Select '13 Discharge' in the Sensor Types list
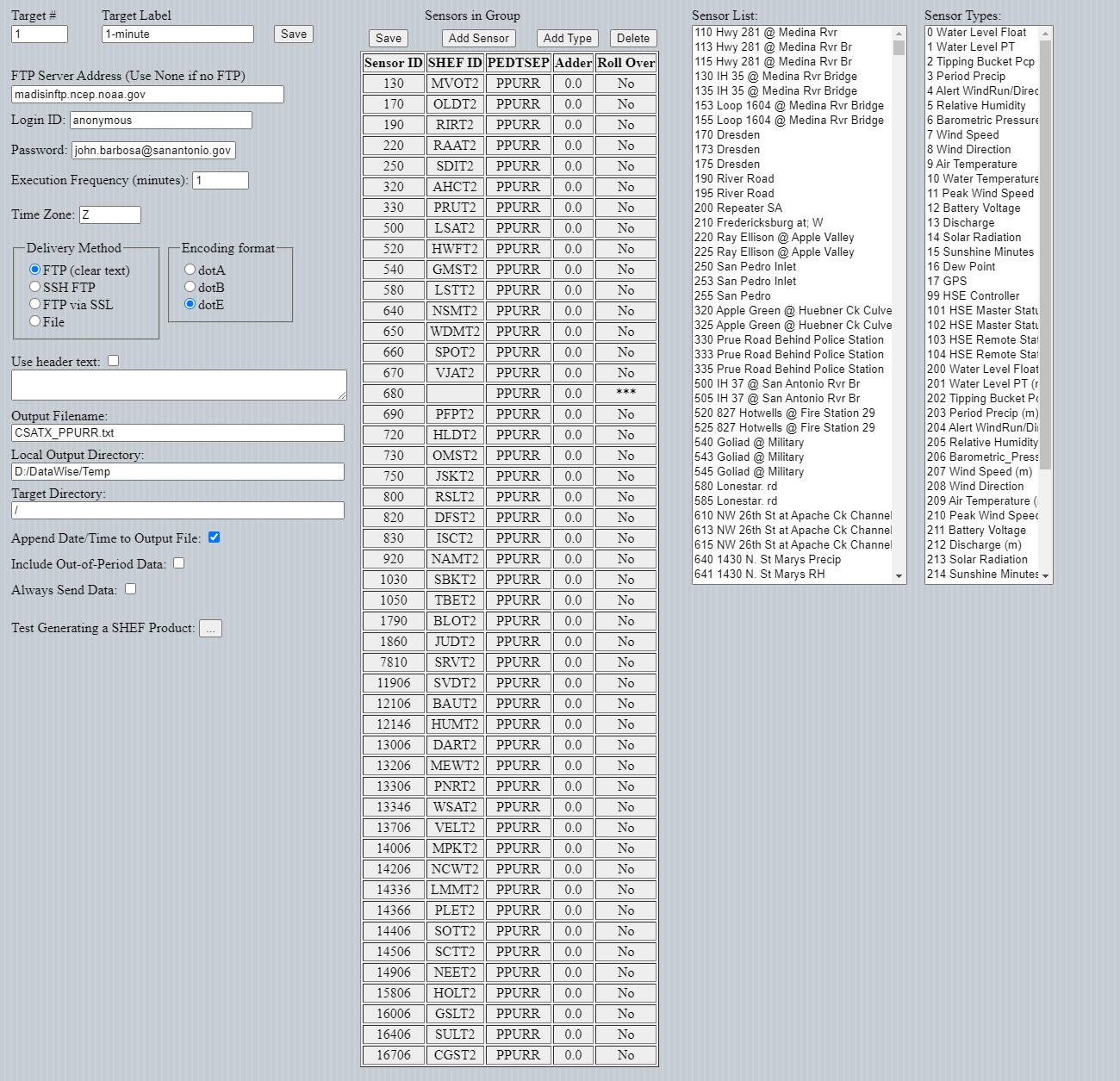Viewport: 1120px width, 1081px height. (960, 222)
